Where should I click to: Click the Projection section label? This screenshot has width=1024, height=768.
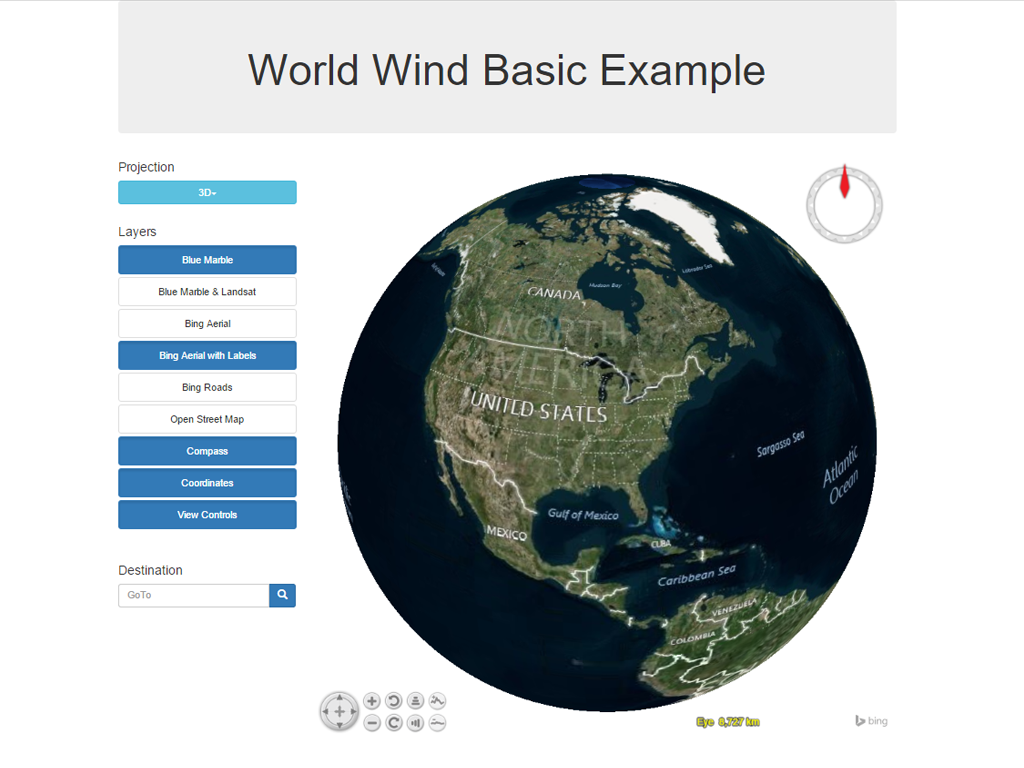click(146, 167)
